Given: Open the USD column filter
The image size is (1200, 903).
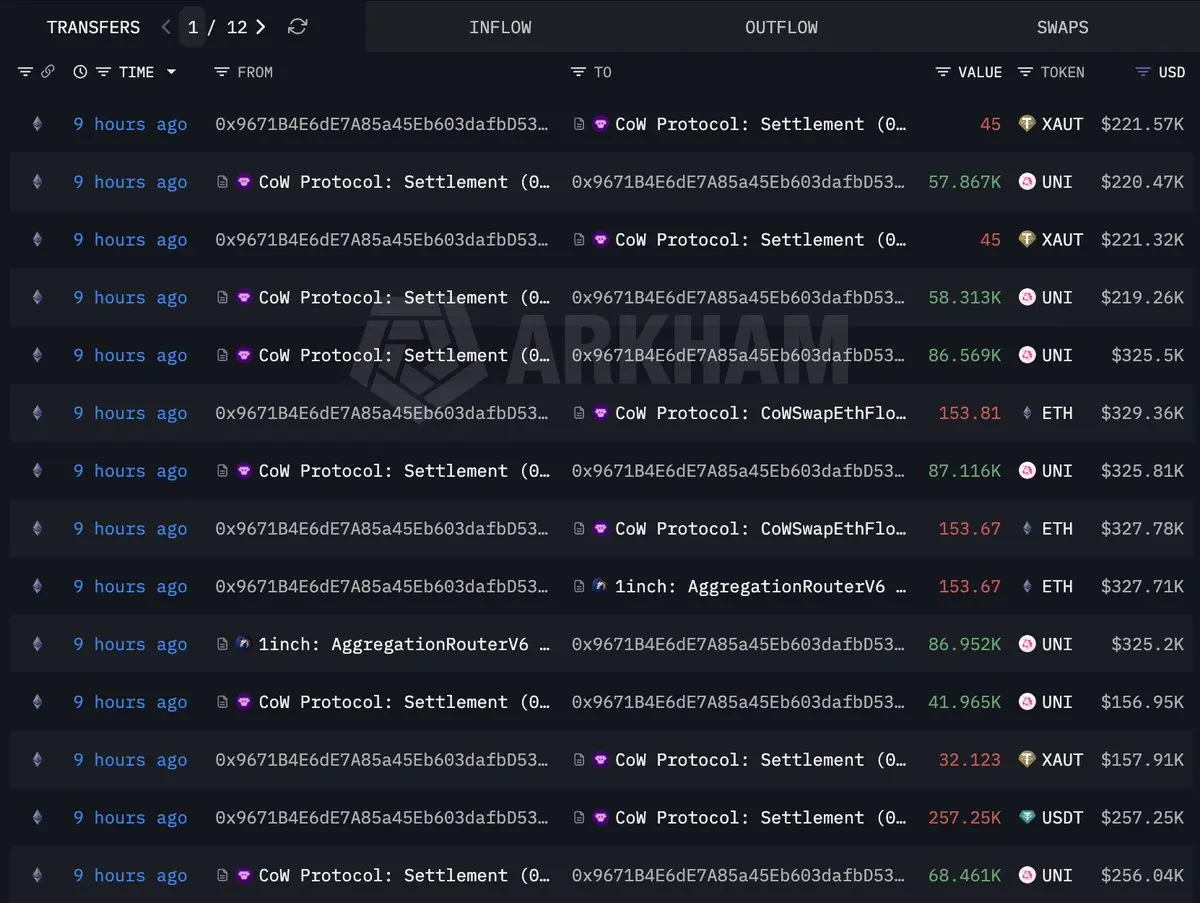Looking at the screenshot, I should (1144, 72).
